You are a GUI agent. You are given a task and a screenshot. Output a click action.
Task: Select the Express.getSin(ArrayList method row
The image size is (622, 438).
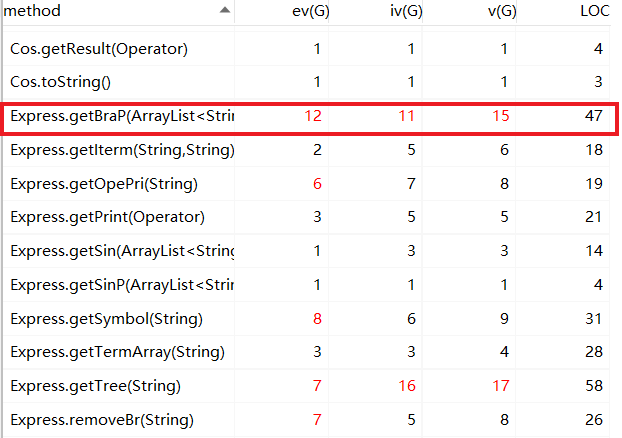pos(121,251)
